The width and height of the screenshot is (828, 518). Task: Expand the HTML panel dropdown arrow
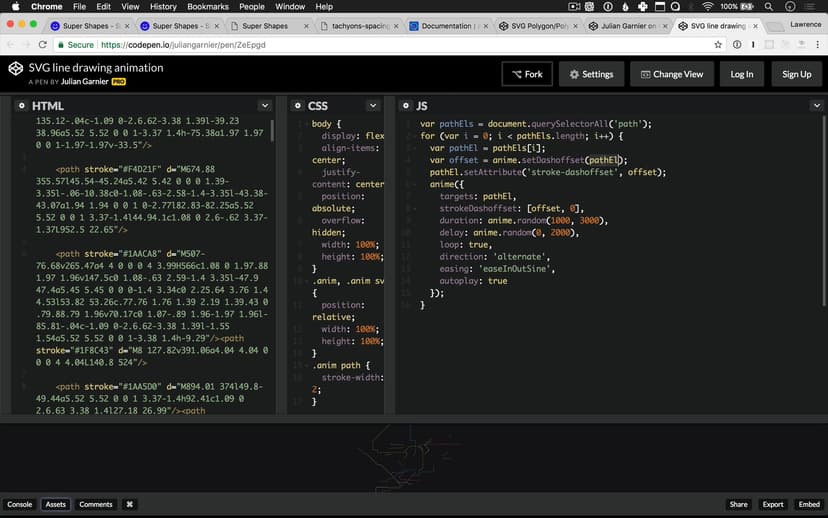[x=265, y=106]
